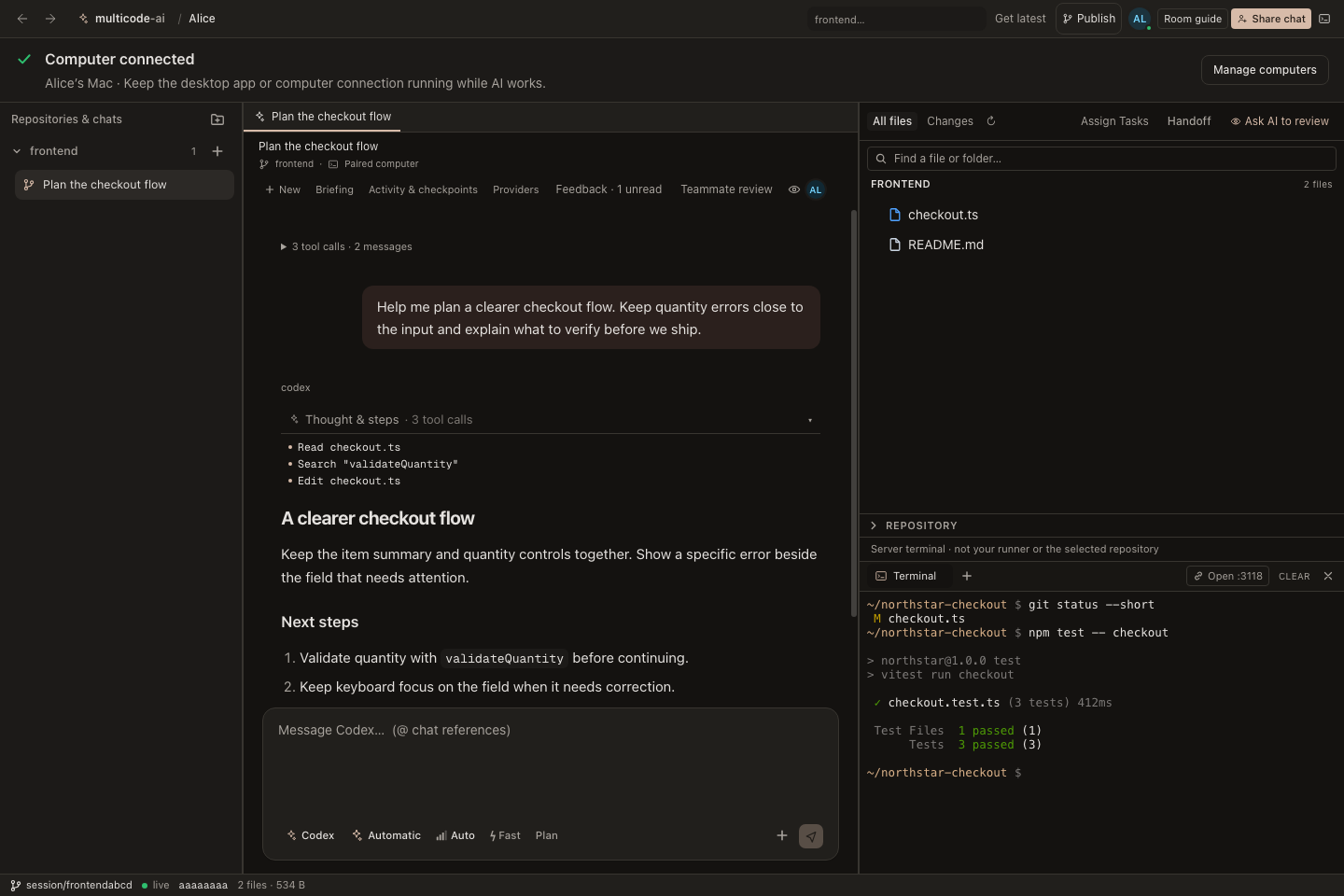Open the Providers tab
This screenshot has width=1344, height=896.
516,189
